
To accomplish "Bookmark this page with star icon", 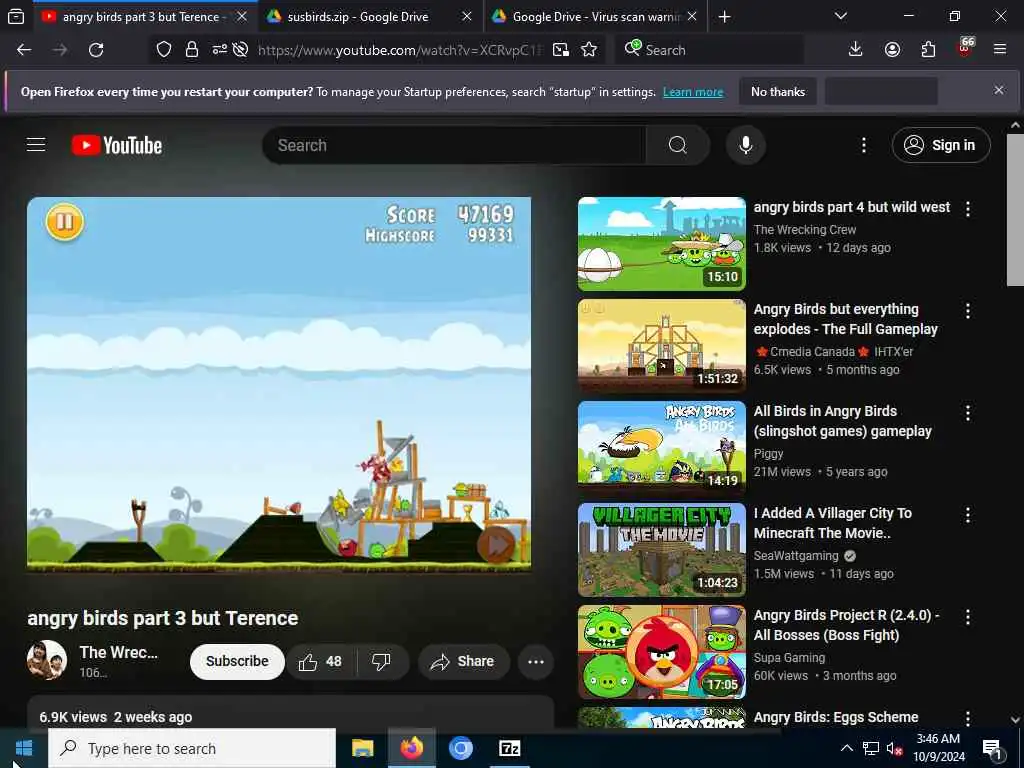I will [x=588, y=50].
